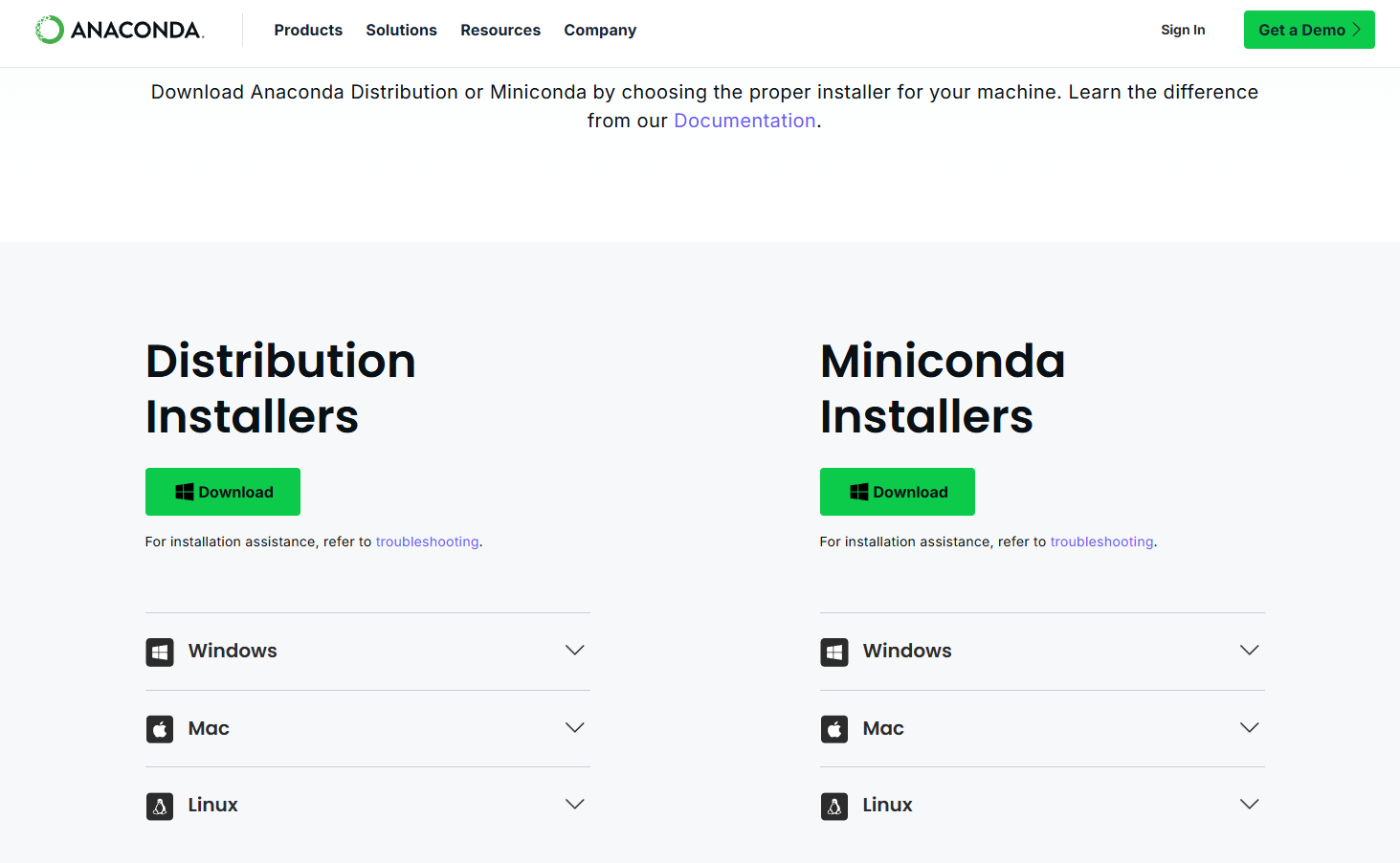Download the Miniconda installer

(x=898, y=492)
